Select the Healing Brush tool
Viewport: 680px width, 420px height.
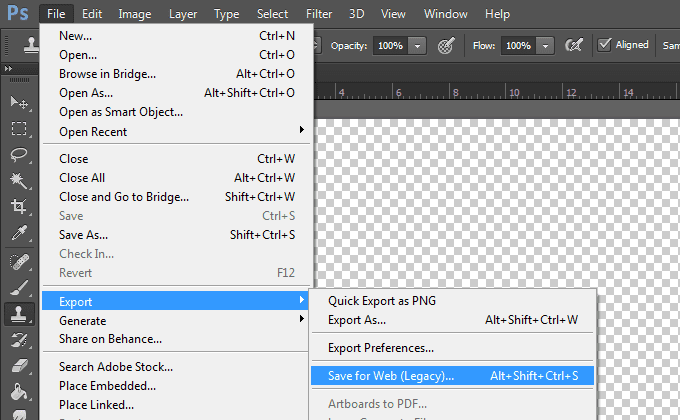pos(19,261)
